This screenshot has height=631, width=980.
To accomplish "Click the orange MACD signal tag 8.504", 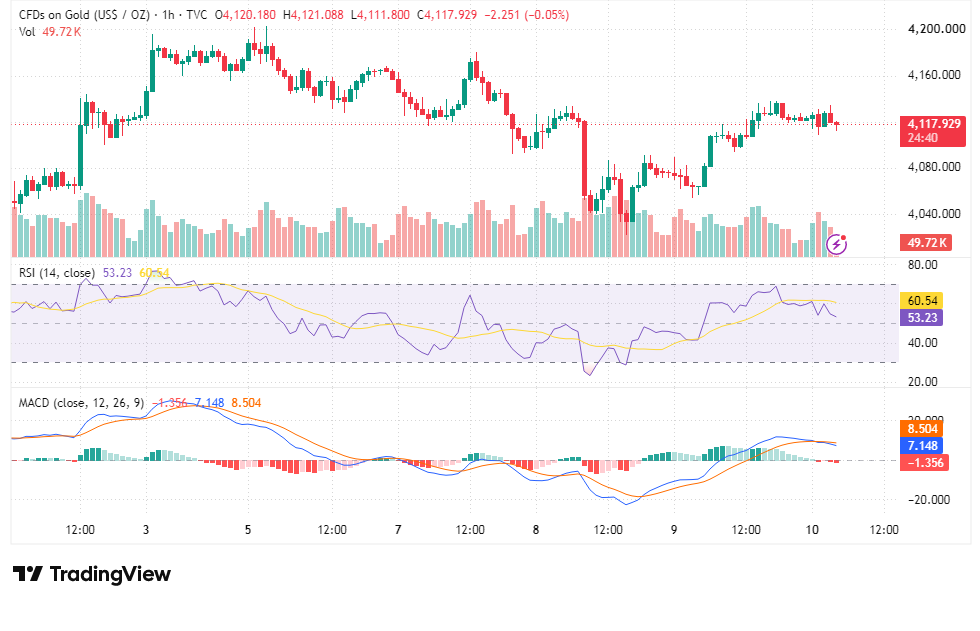I will 922,429.
